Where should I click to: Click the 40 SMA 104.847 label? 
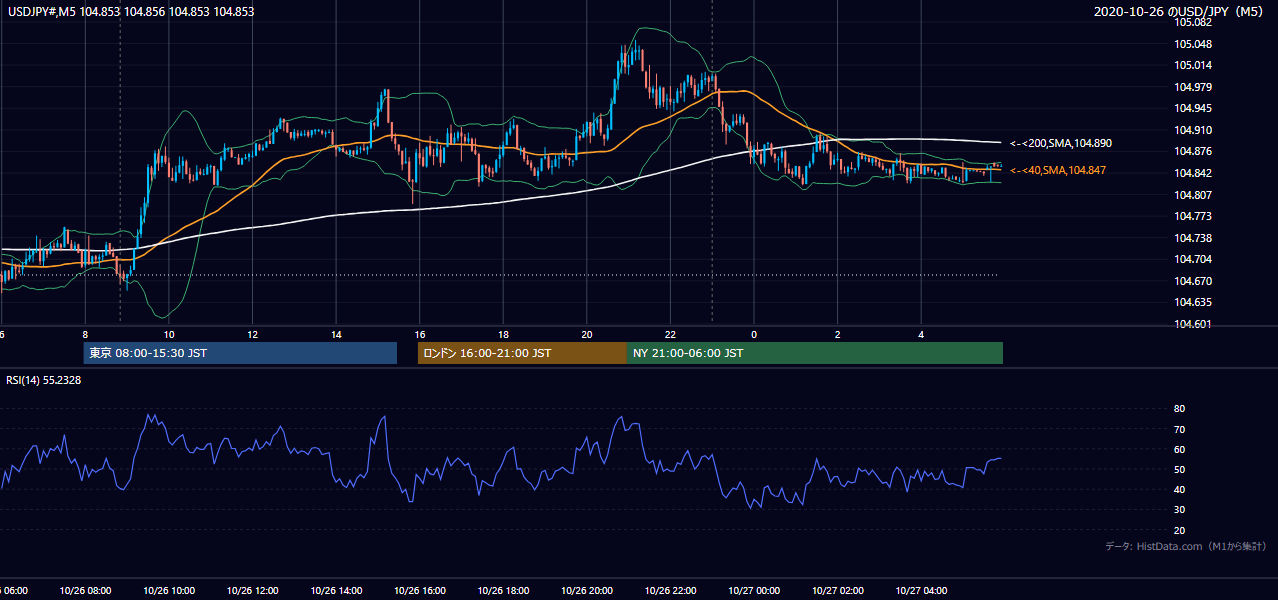pos(1058,171)
